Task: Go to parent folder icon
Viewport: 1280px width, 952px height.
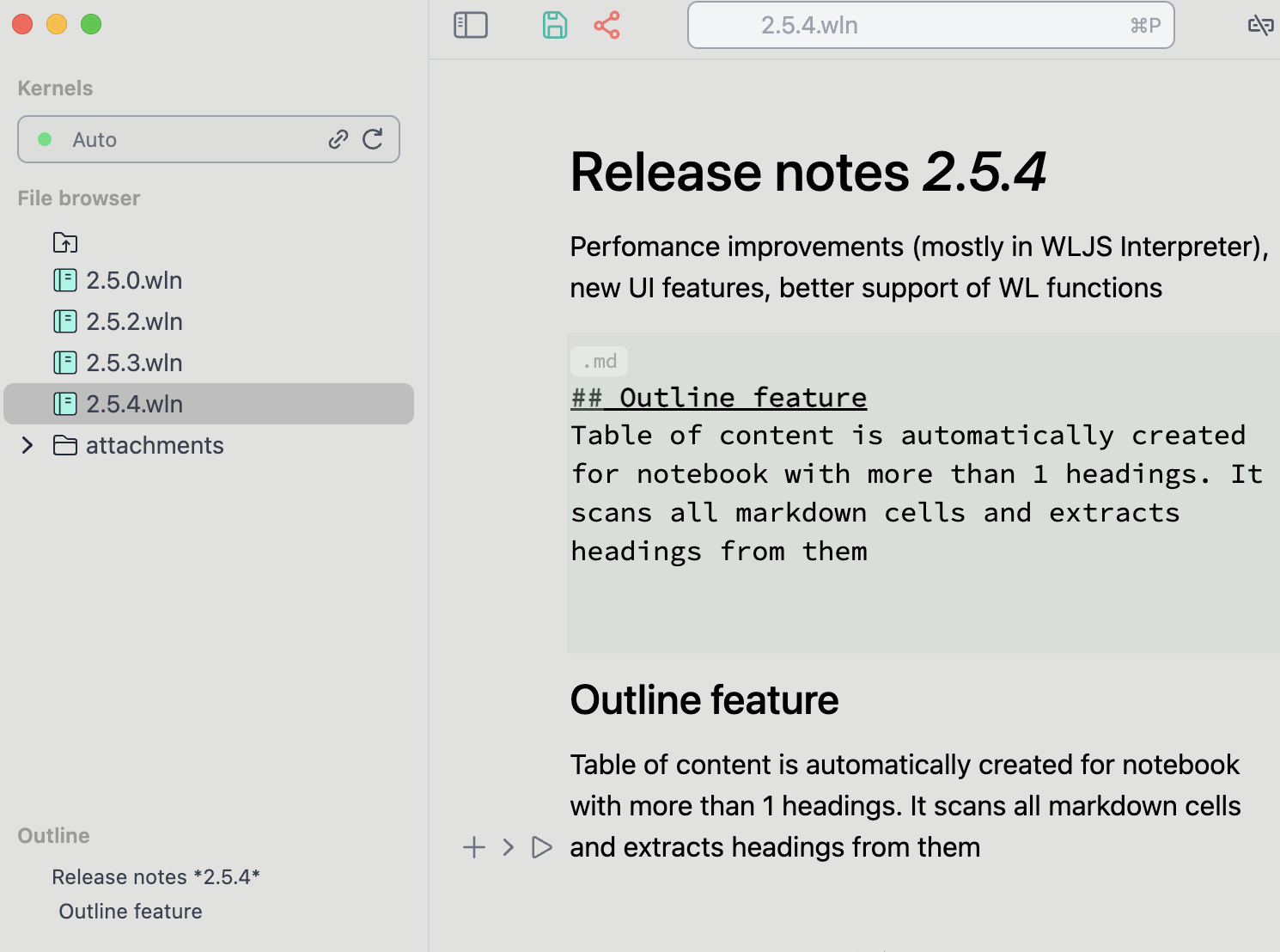Action: tap(65, 243)
